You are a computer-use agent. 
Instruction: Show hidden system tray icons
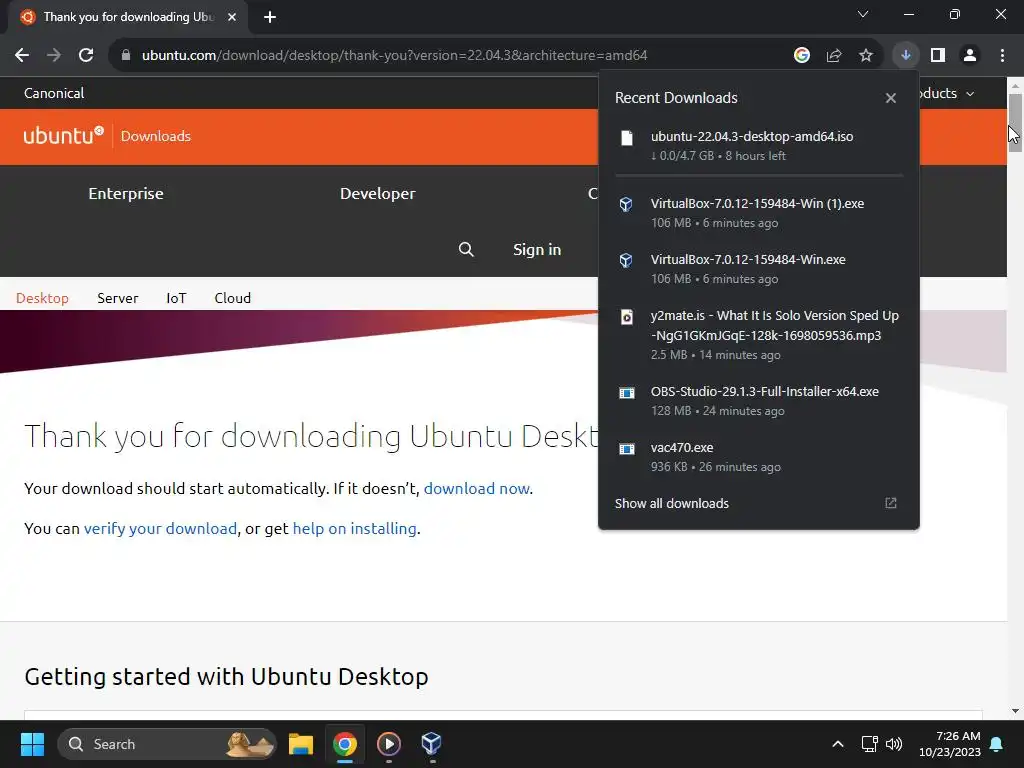(x=838, y=744)
